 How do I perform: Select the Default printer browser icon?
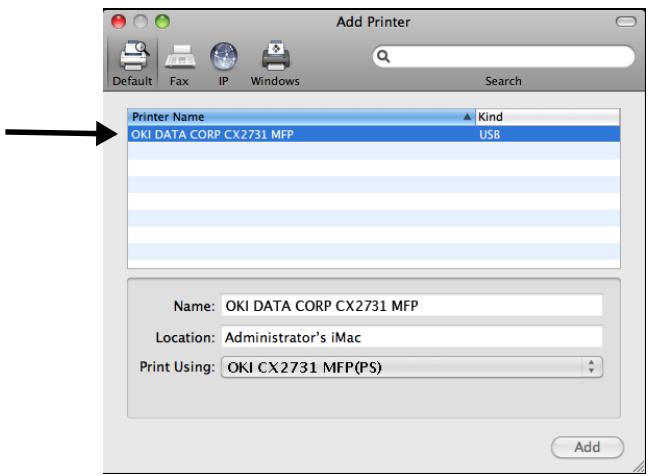[x=134, y=56]
